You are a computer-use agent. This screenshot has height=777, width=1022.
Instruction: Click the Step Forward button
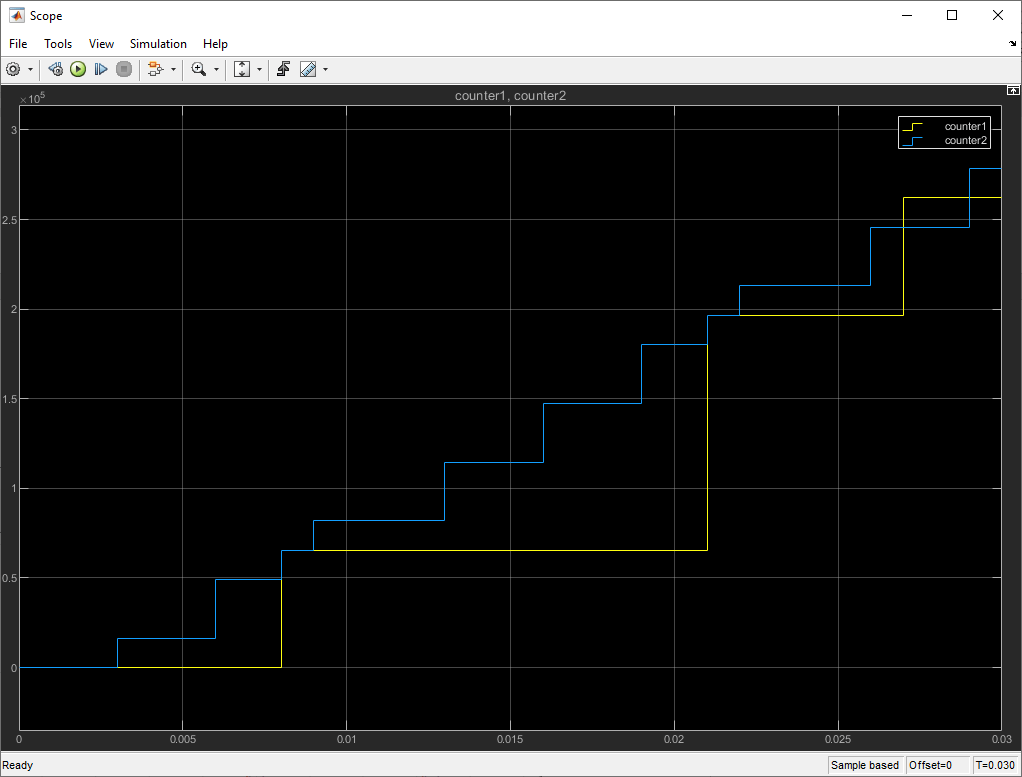100,69
